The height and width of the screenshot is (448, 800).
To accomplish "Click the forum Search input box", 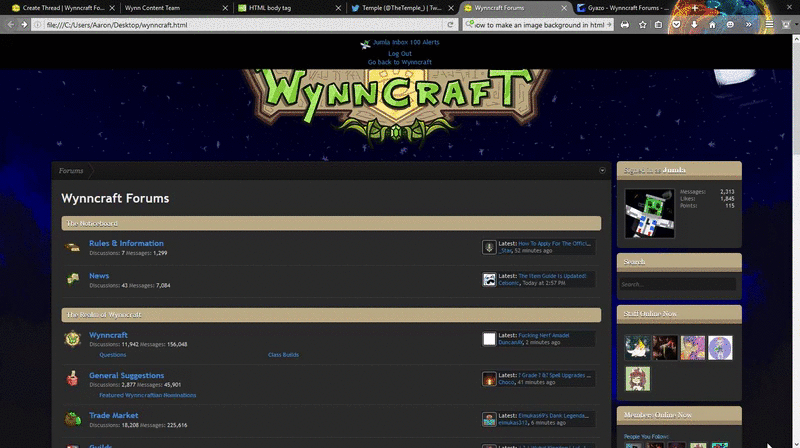I will (678, 284).
